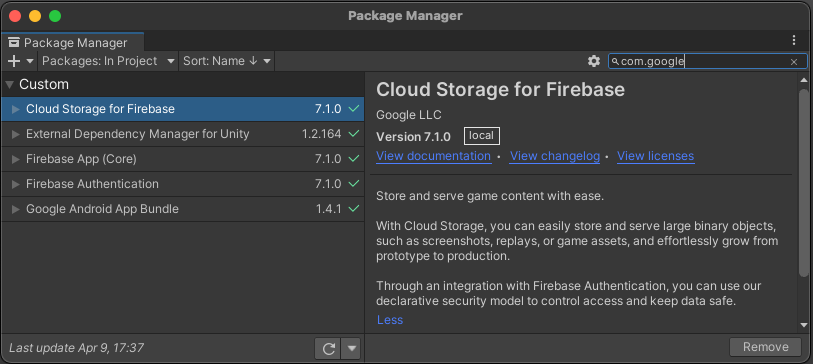Click the scrollbar up arrow
Image resolution: width=813 pixels, height=364 pixels.
[804, 80]
